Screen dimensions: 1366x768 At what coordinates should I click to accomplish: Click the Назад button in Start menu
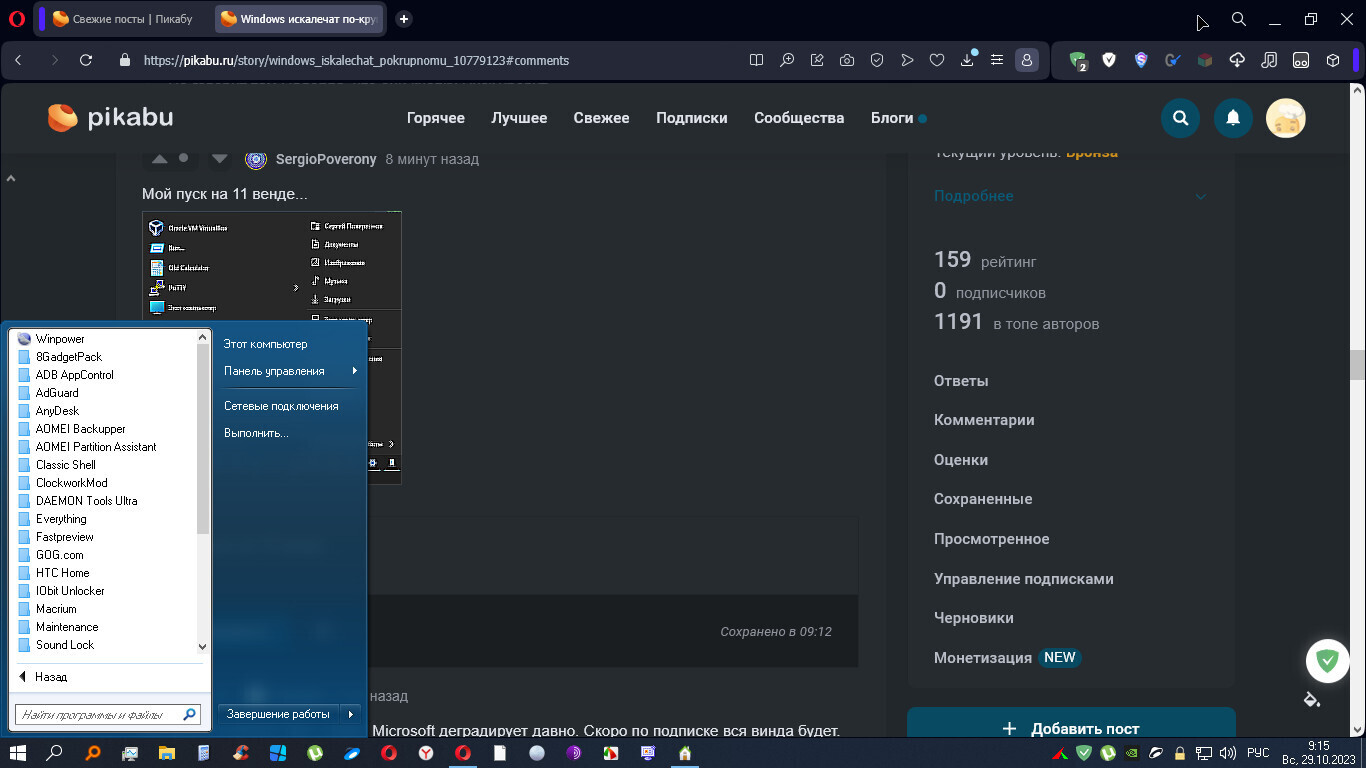coord(43,677)
